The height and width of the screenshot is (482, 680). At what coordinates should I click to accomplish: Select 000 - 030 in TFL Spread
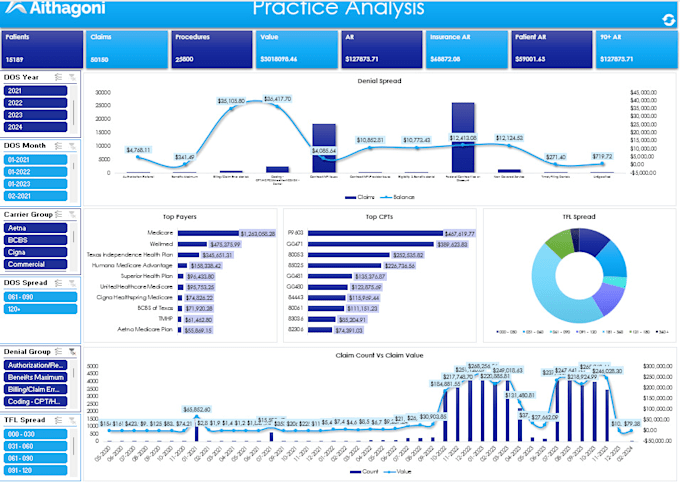(x=36, y=434)
